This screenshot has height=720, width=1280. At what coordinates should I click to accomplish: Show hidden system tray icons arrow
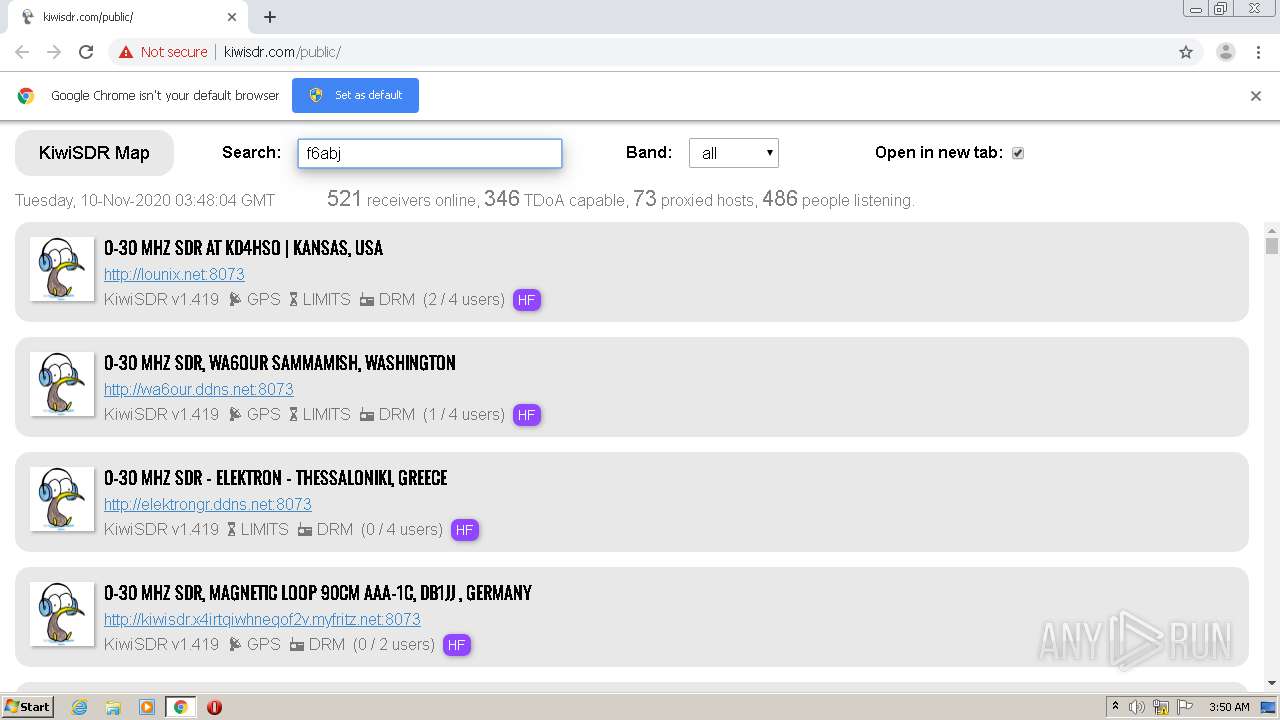coord(1115,707)
